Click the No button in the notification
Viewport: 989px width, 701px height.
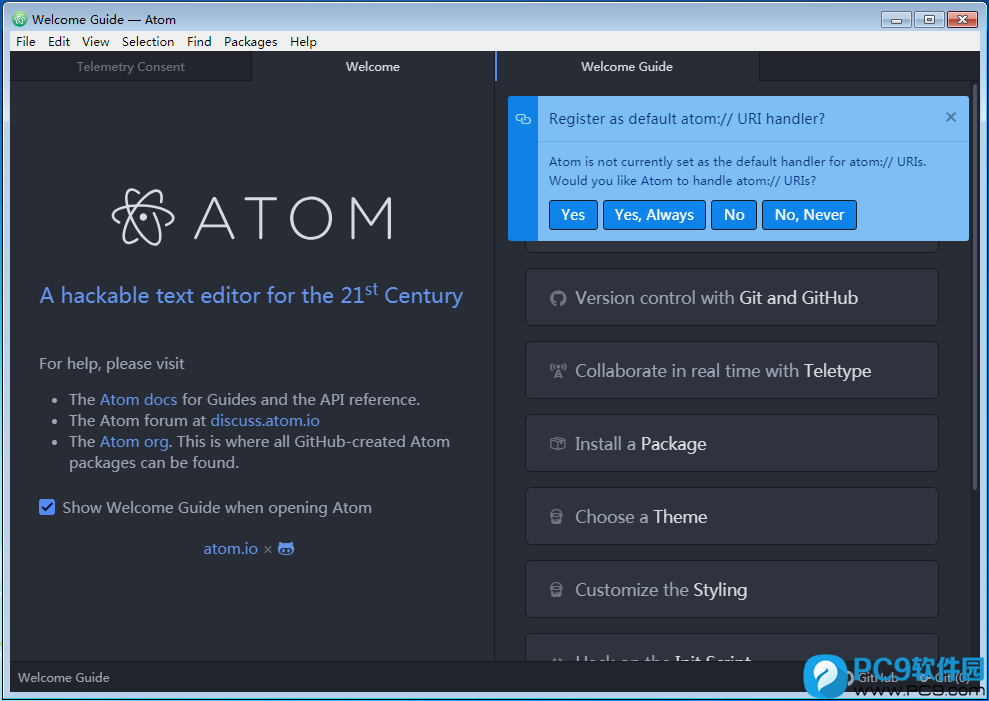coord(734,215)
